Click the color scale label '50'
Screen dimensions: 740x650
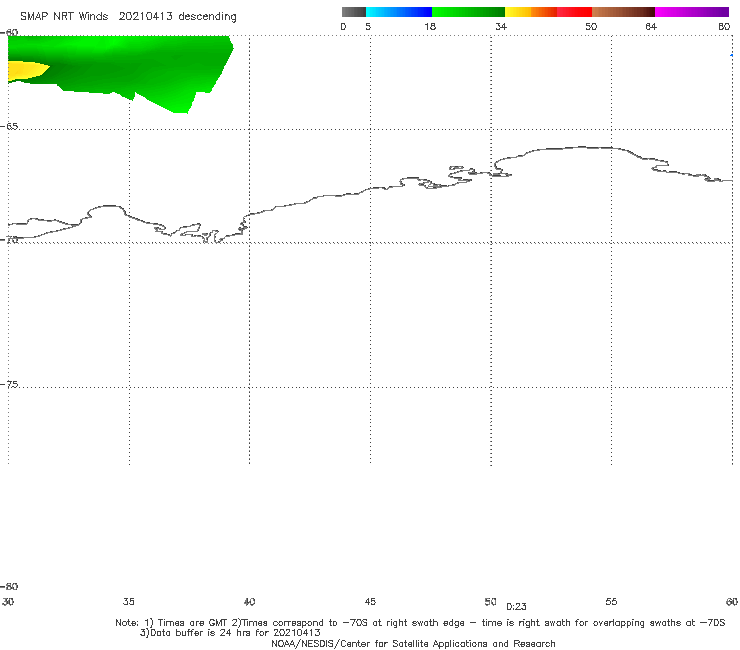591,27
